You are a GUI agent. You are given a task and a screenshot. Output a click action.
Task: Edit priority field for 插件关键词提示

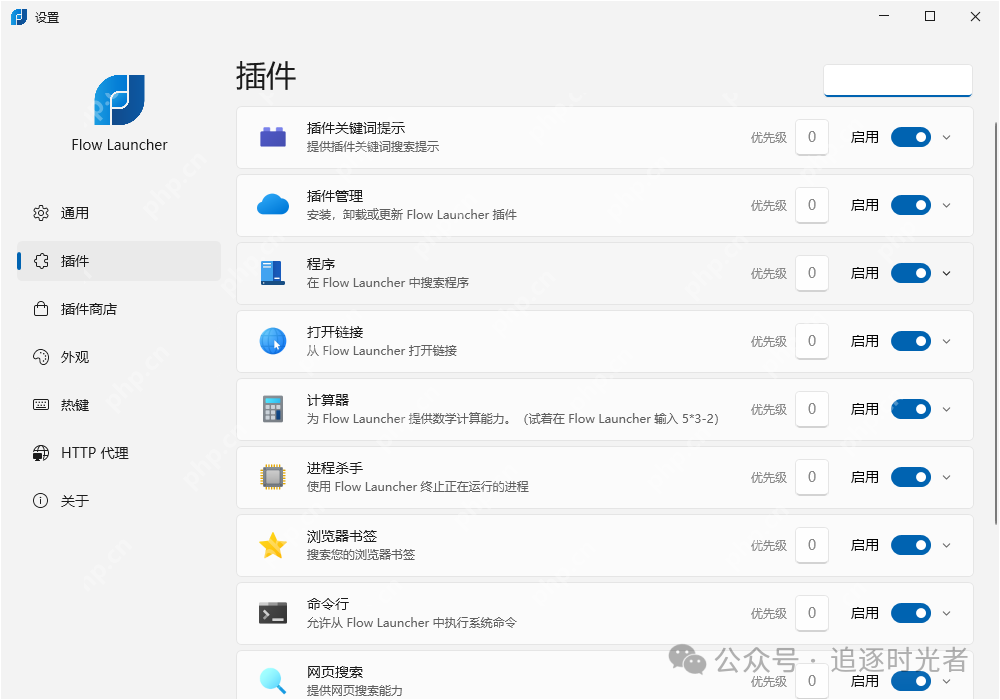(812, 137)
